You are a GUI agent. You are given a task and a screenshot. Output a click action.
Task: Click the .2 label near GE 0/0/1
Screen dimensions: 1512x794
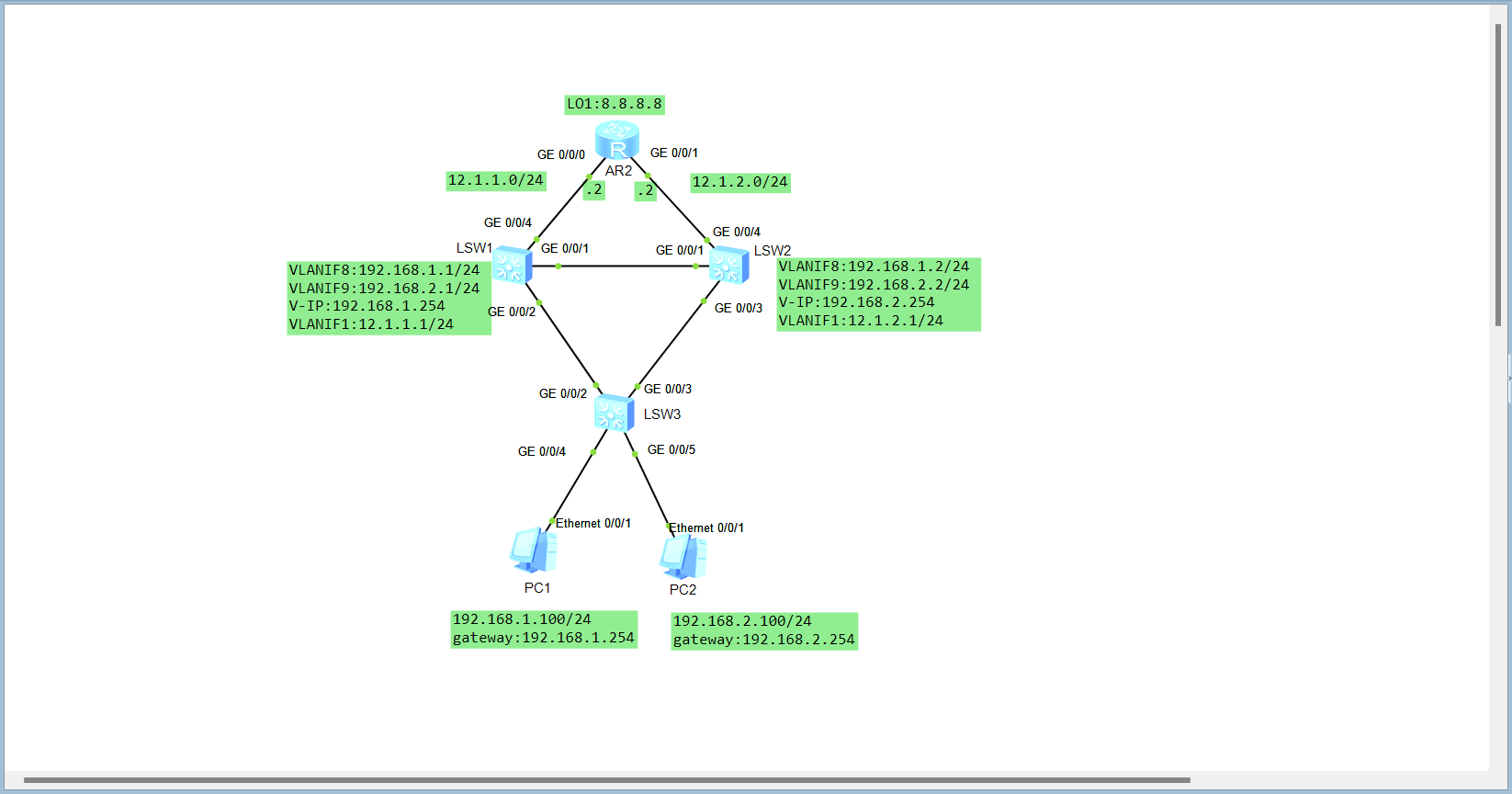pyautogui.click(x=646, y=191)
